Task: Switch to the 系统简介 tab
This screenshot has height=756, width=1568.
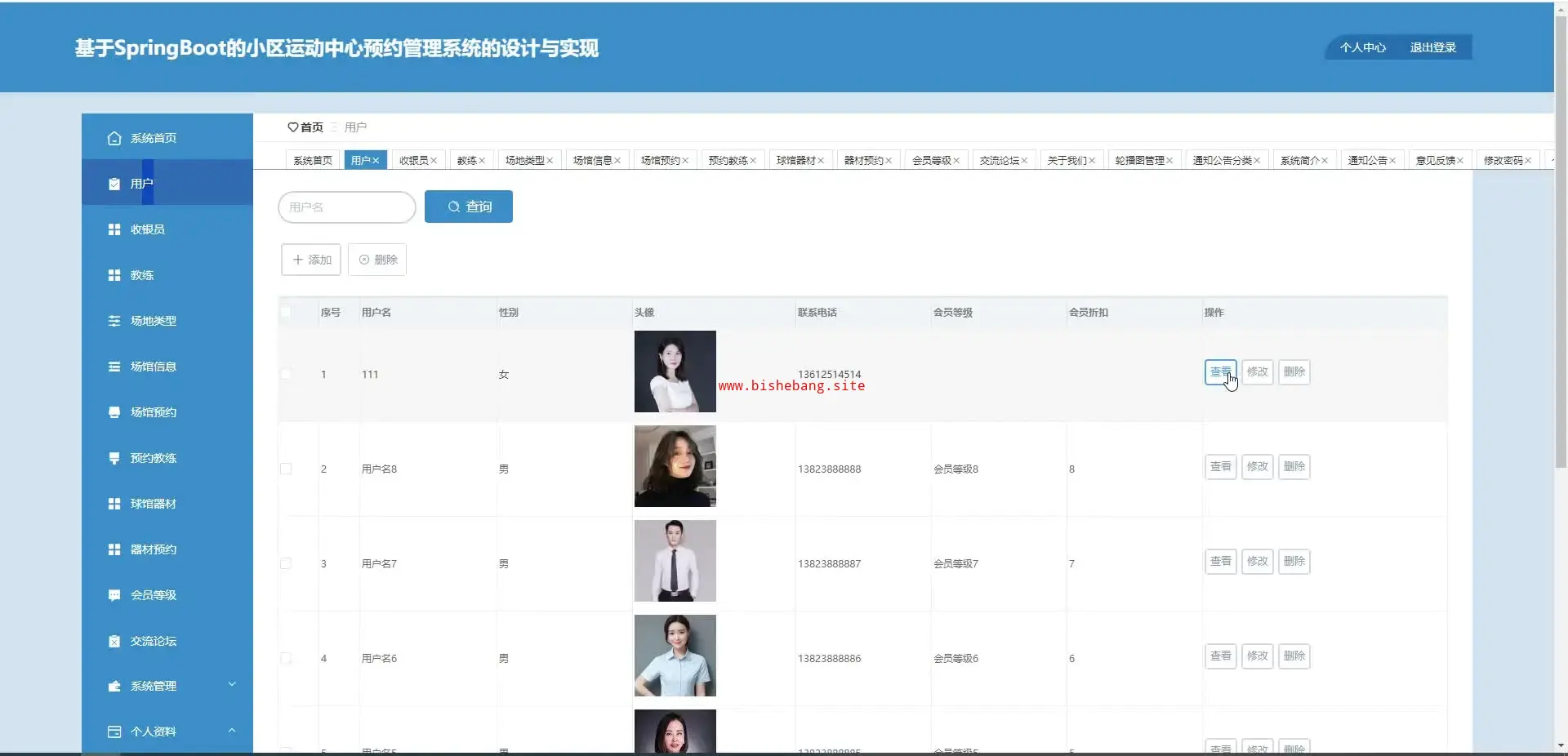Action: 1304,161
